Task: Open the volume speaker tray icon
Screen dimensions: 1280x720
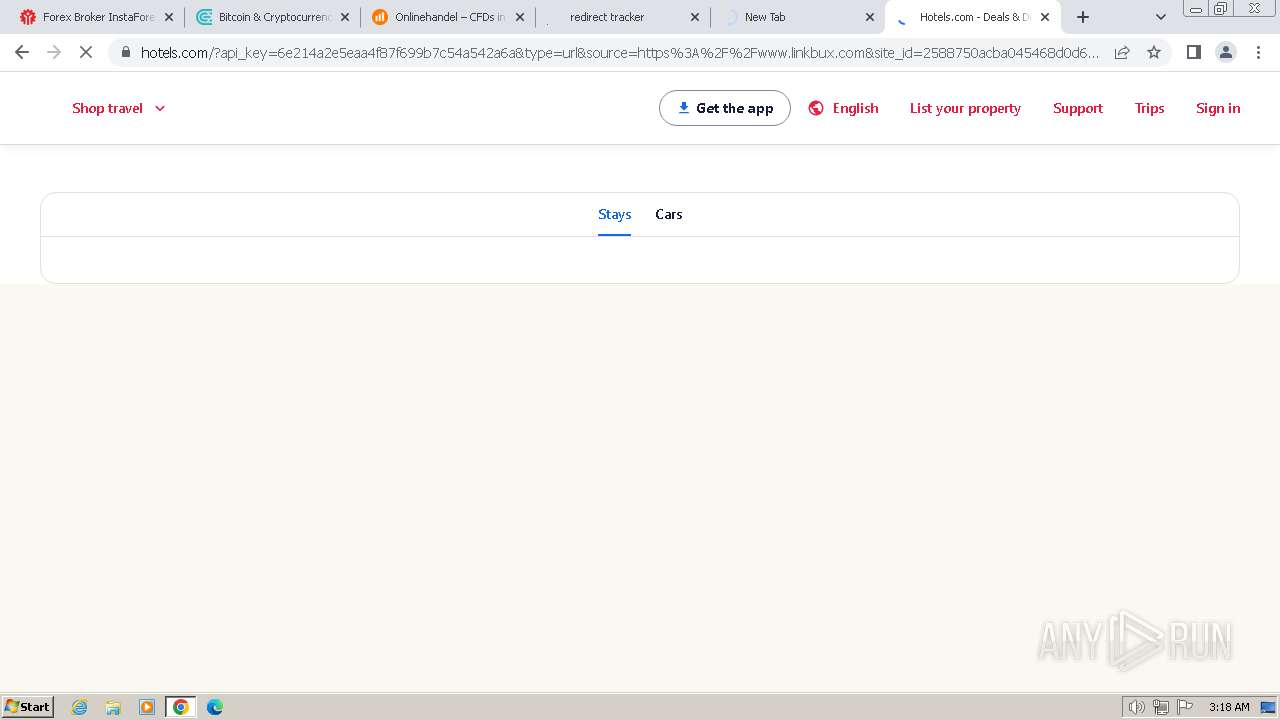Action: [x=1136, y=707]
